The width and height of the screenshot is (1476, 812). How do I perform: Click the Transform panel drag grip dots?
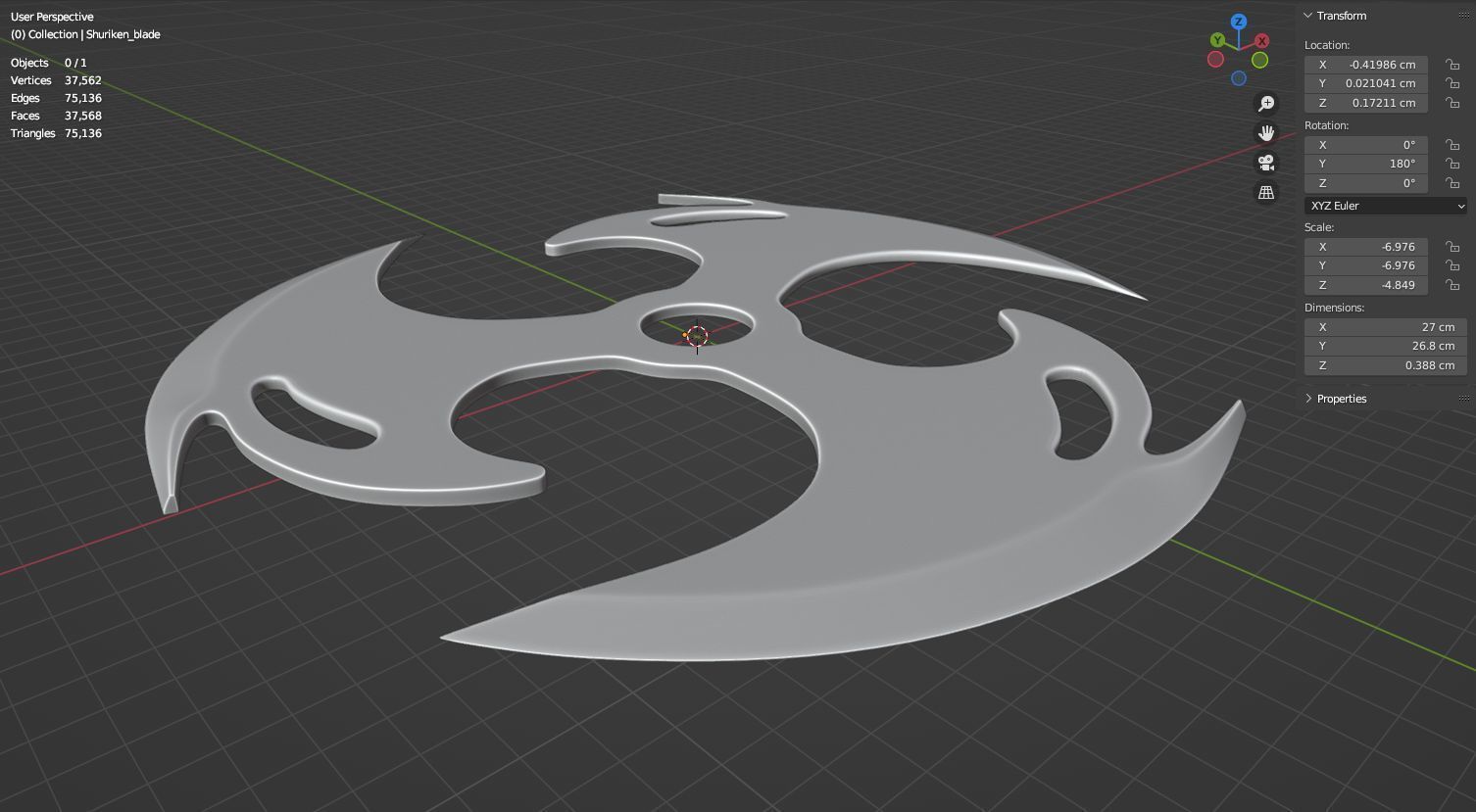[1464, 16]
